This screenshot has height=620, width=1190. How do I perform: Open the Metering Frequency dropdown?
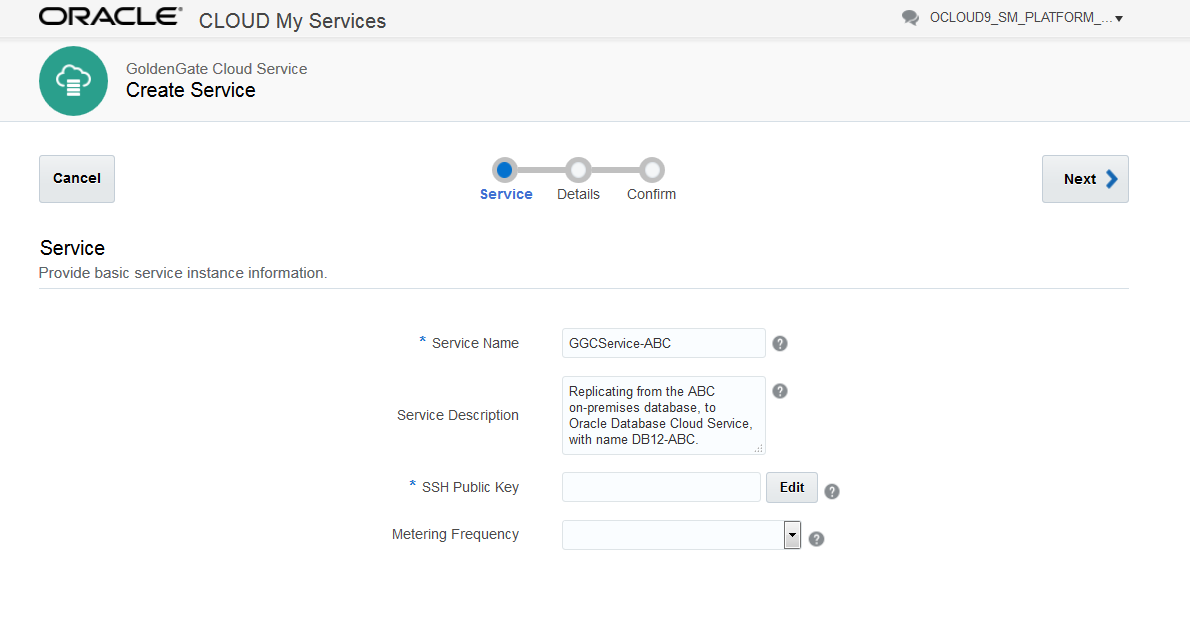[792, 535]
